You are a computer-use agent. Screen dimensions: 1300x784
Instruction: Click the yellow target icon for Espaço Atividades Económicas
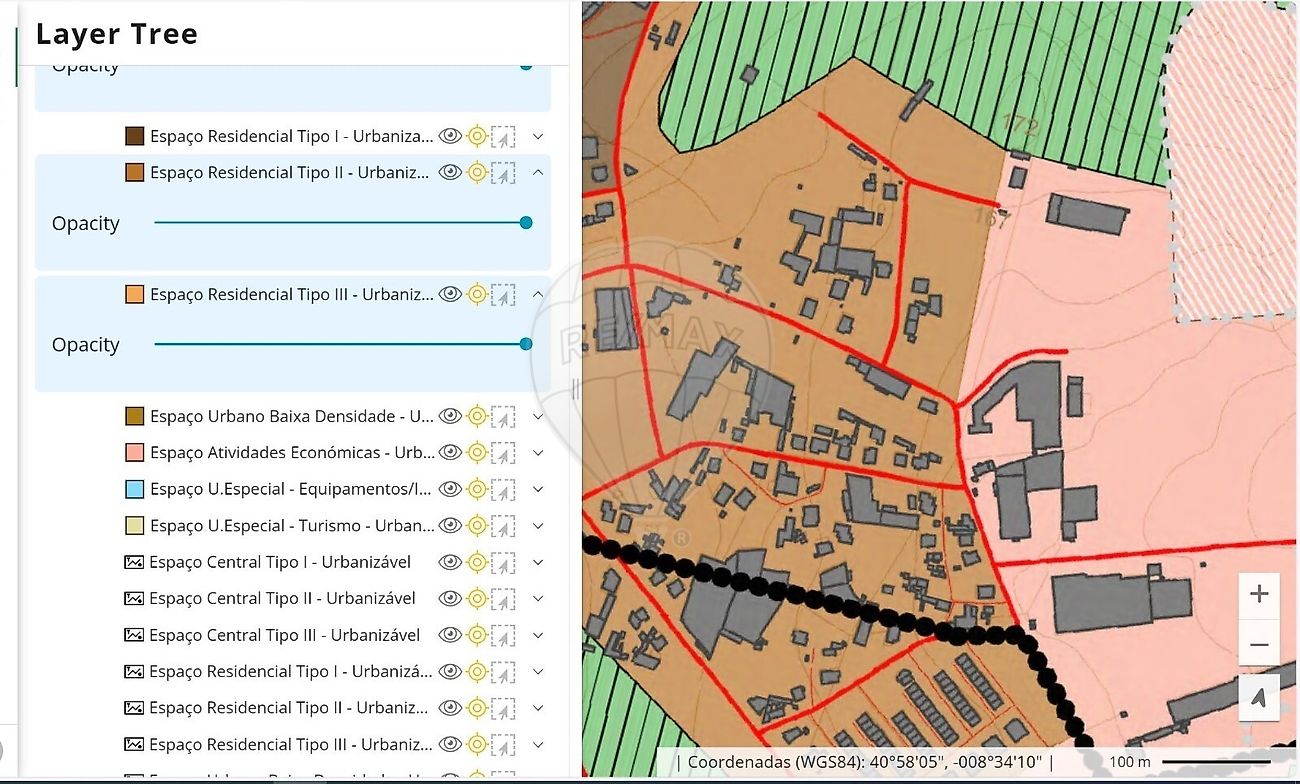477,453
